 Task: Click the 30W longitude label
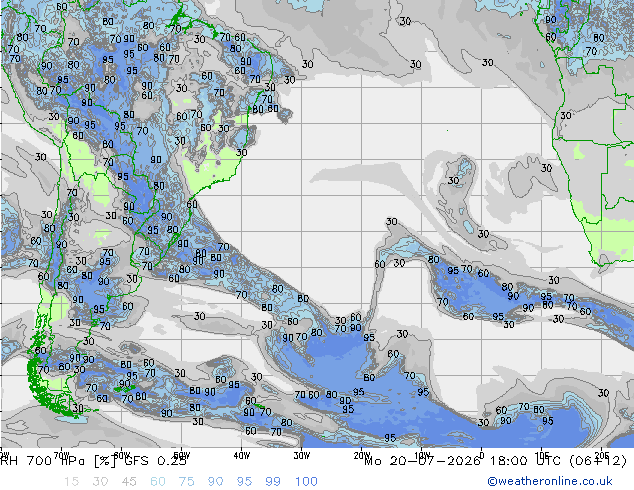[302, 456]
